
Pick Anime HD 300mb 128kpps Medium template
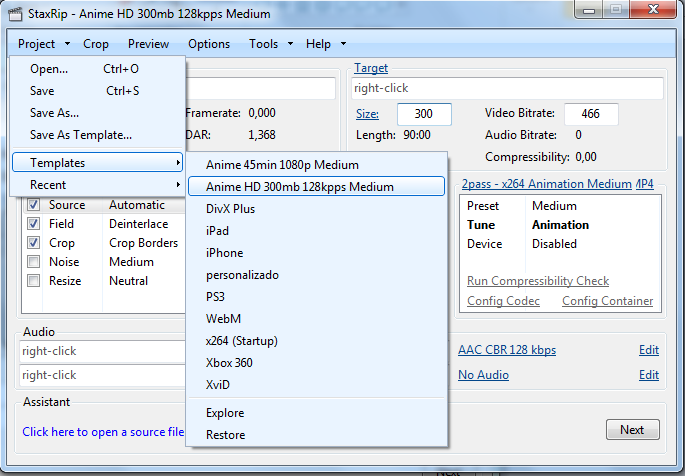pyautogui.click(x=316, y=186)
